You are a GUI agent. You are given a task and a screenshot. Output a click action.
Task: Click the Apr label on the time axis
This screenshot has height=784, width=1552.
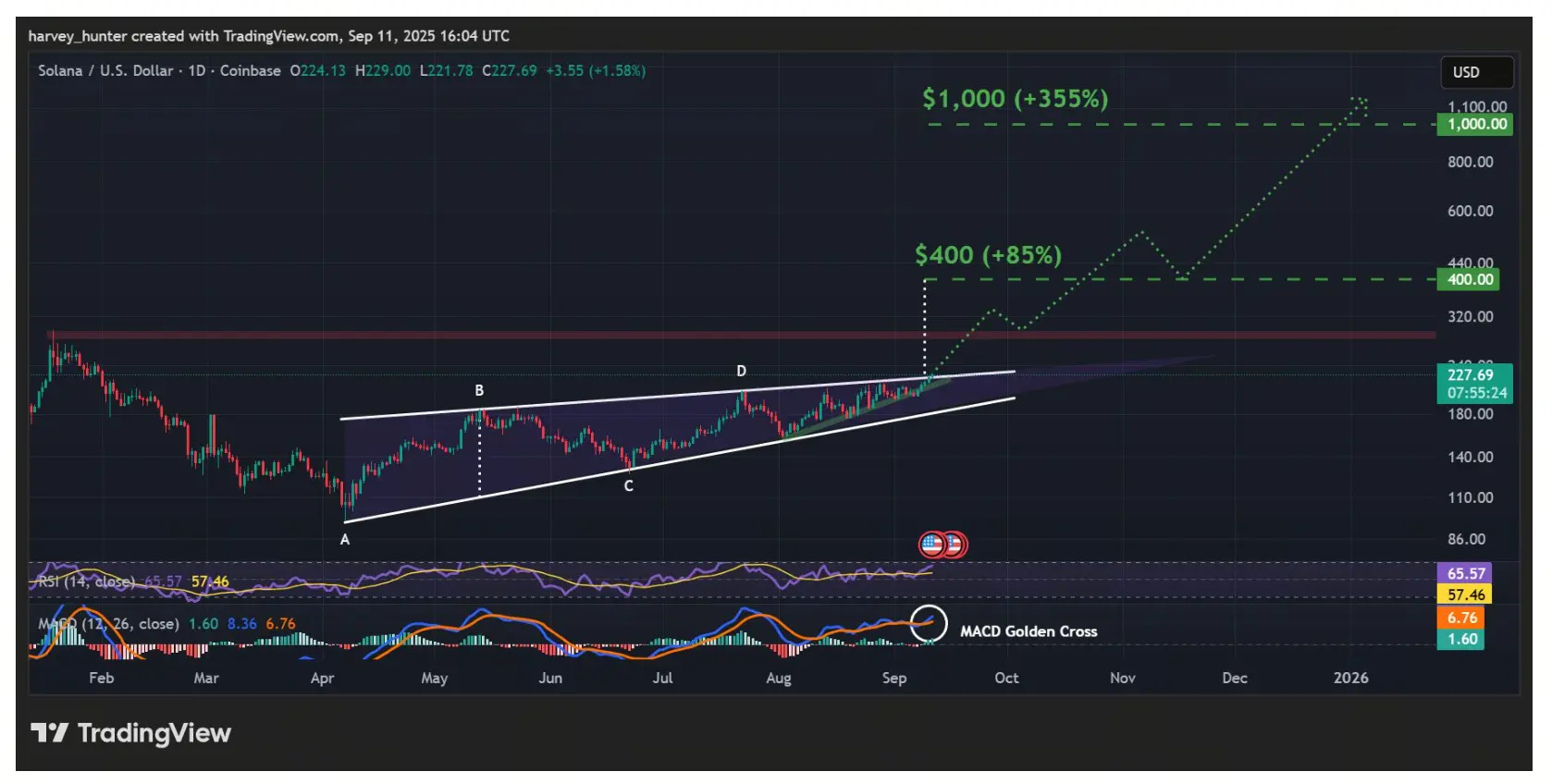tap(322, 678)
